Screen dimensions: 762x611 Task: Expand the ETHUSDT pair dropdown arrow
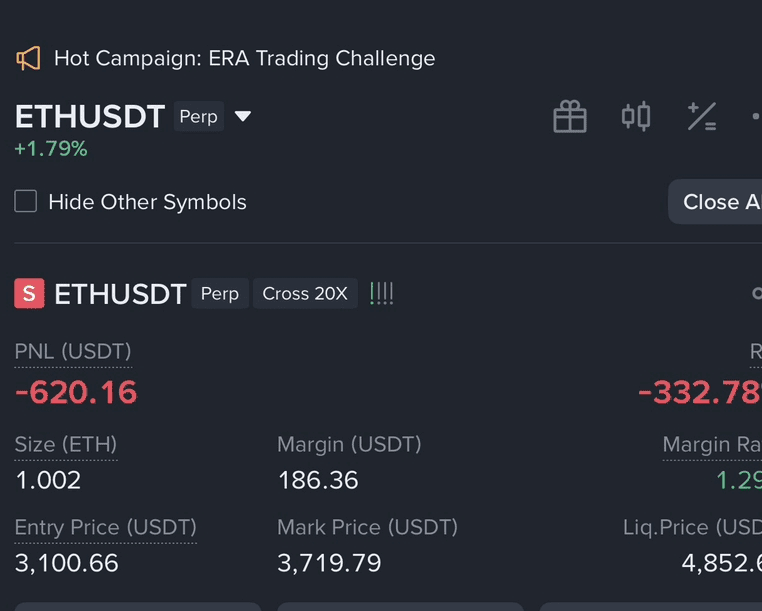tap(243, 116)
